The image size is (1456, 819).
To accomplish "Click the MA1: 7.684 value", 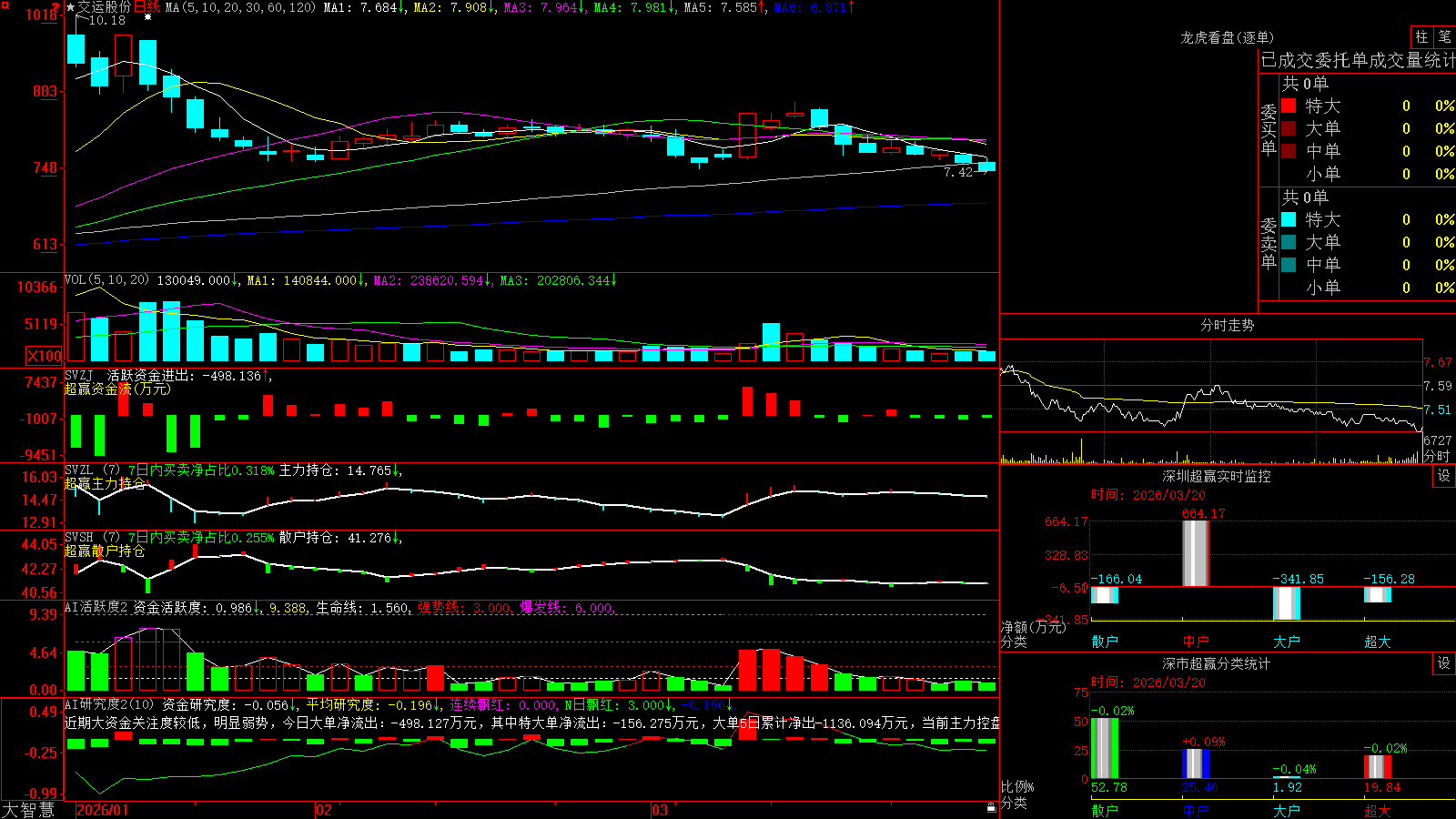I will tap(364, 7).
